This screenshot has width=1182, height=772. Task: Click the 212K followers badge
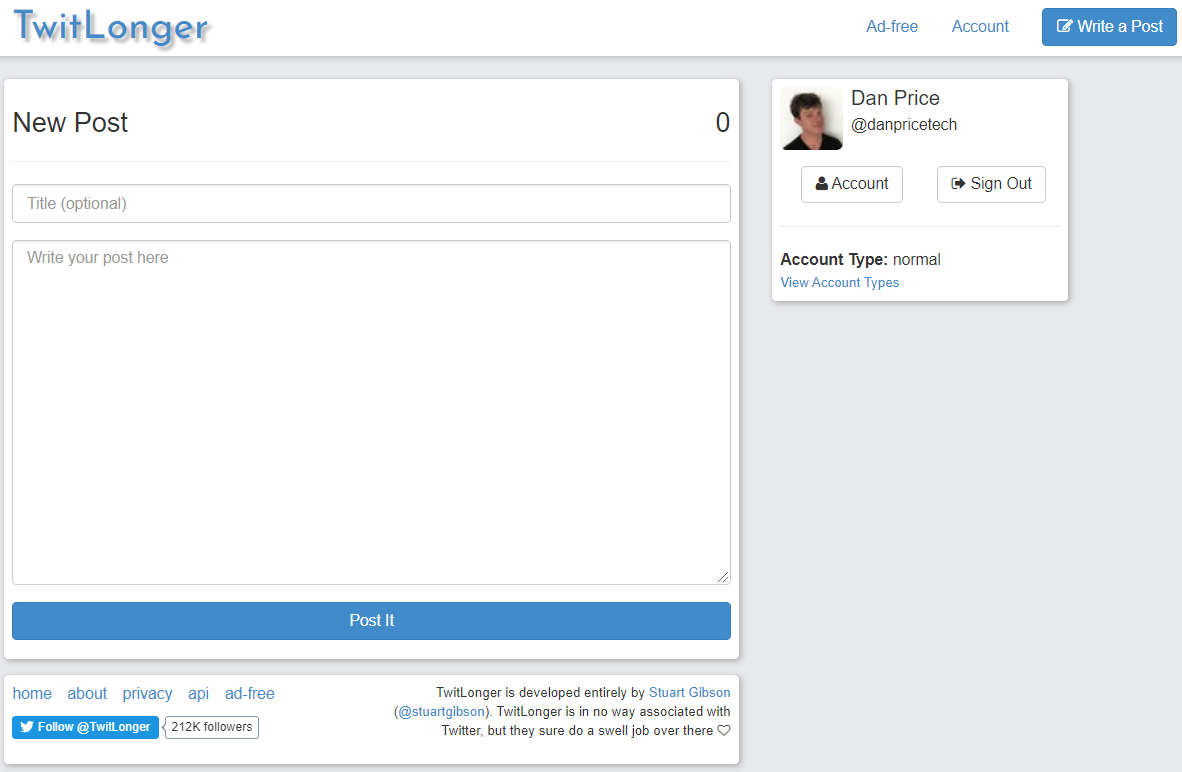(212, 727)
